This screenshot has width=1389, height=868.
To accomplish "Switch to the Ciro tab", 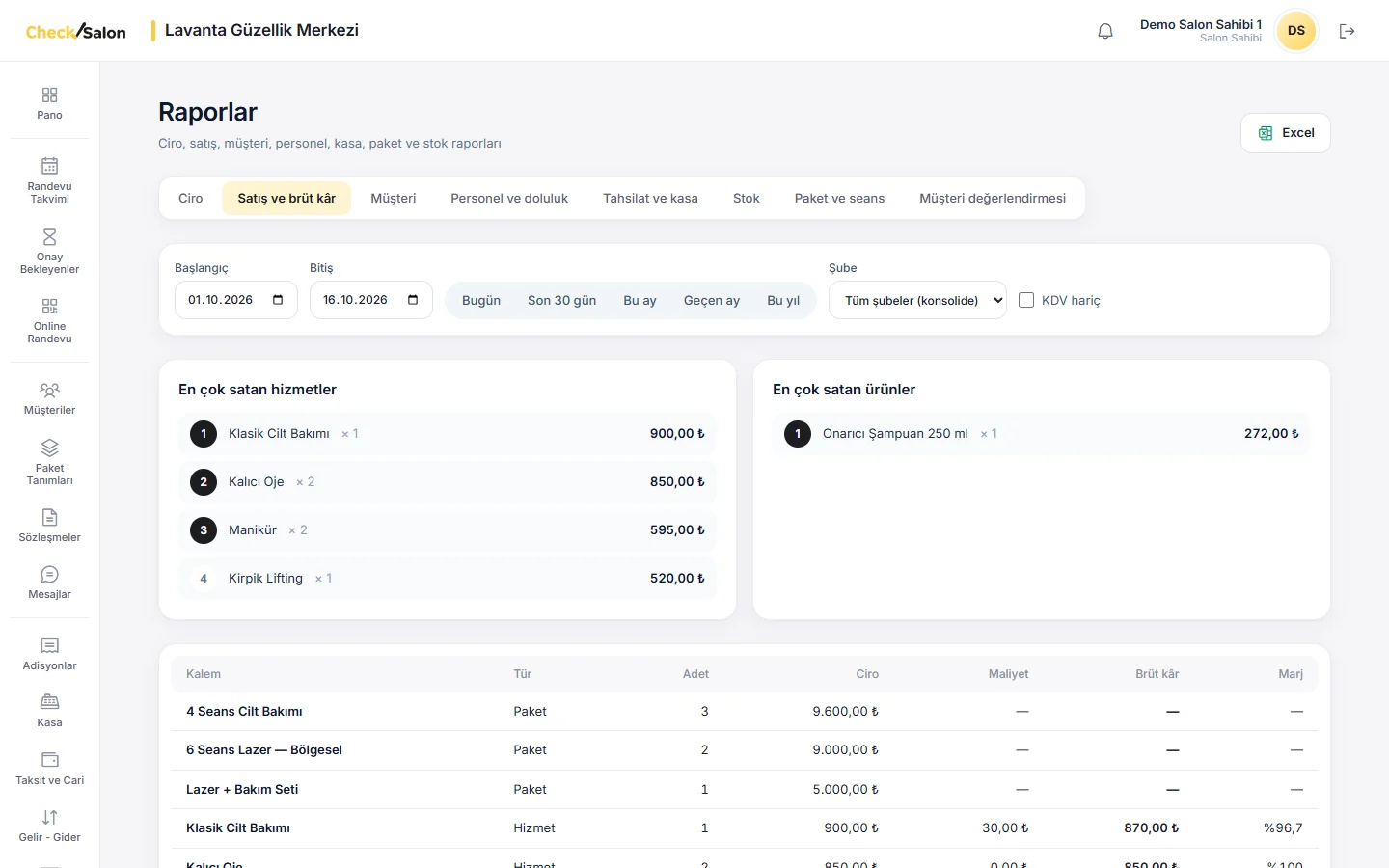I will (x=191, y=198).
